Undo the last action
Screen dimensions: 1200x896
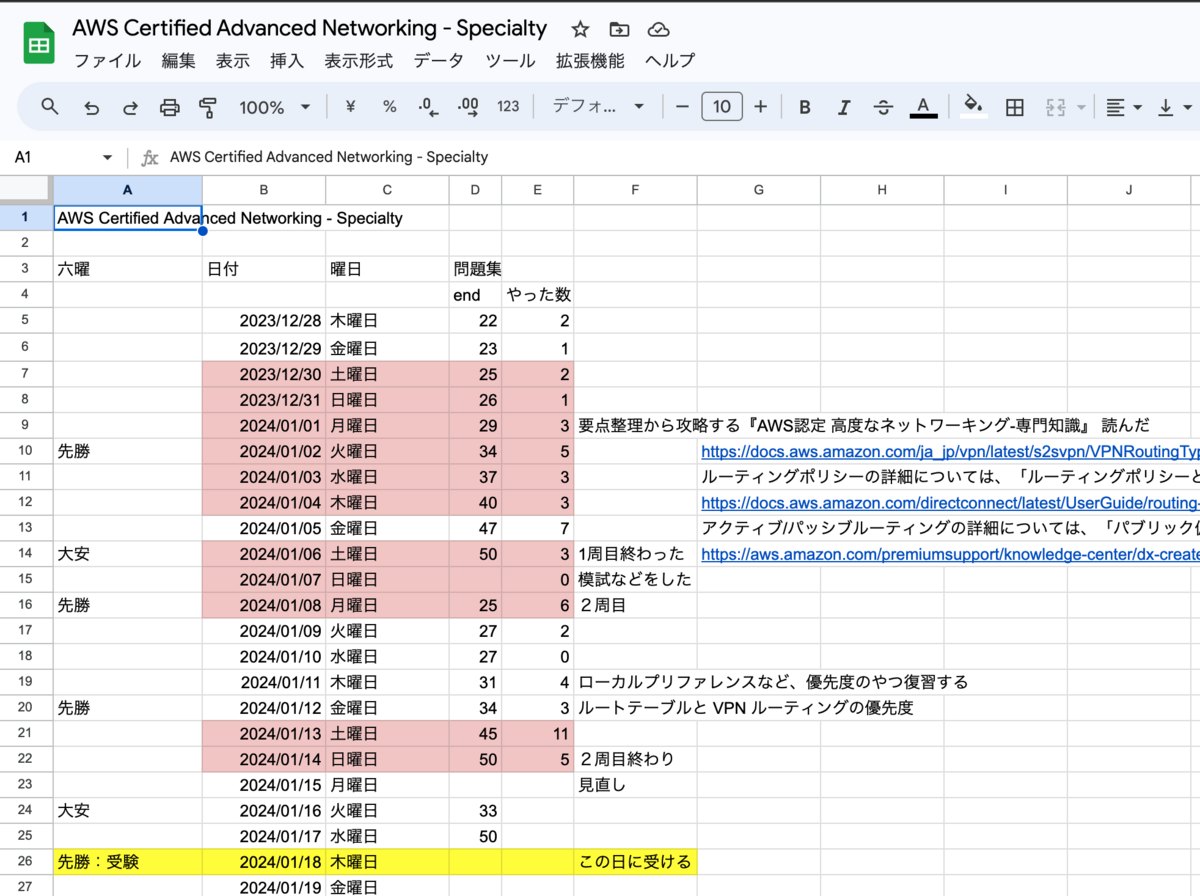[x=91, y=107]
